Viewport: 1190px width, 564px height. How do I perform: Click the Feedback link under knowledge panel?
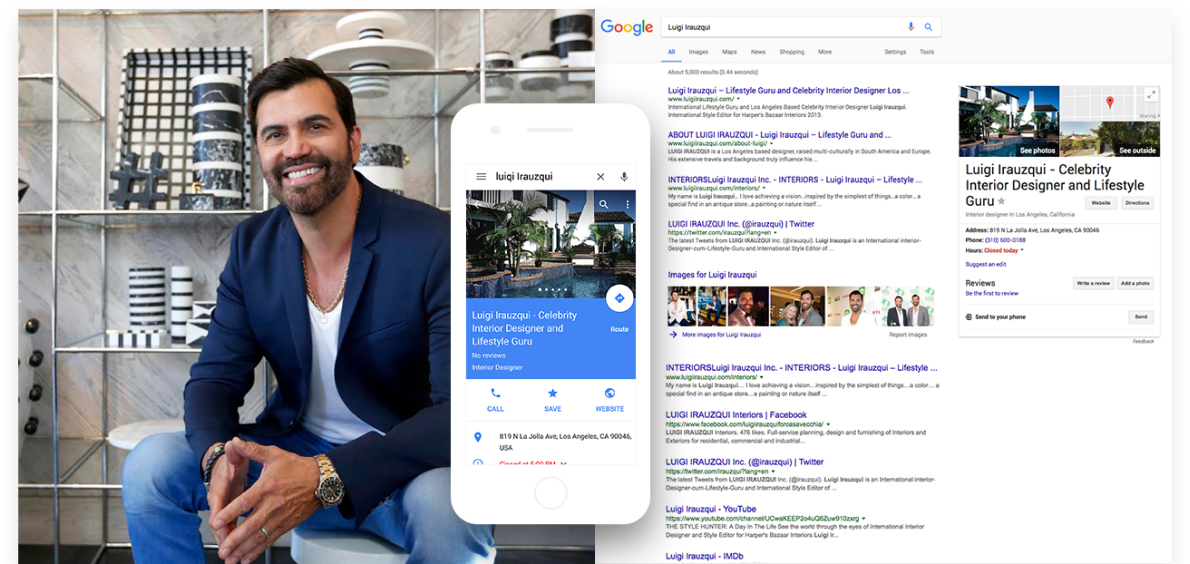pos(1144,342)
